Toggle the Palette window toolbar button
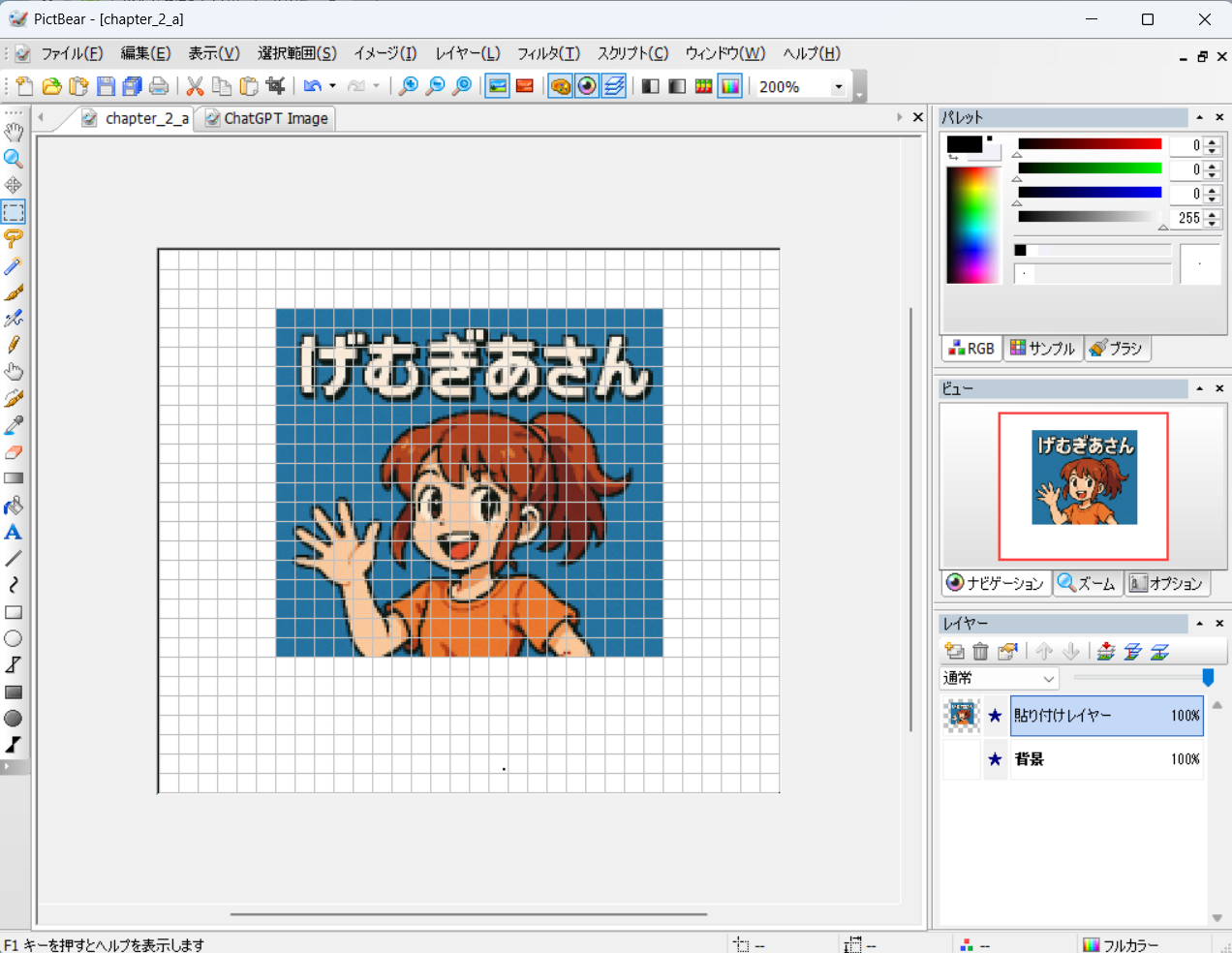This screenshot has width=1232, height=953. point(560,86)
